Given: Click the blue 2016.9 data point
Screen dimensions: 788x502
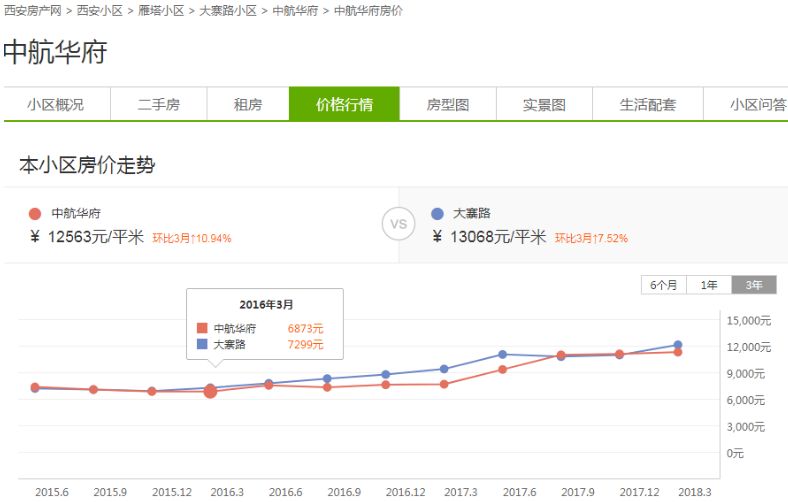Looking at the screenshot, I should point(327,378).
